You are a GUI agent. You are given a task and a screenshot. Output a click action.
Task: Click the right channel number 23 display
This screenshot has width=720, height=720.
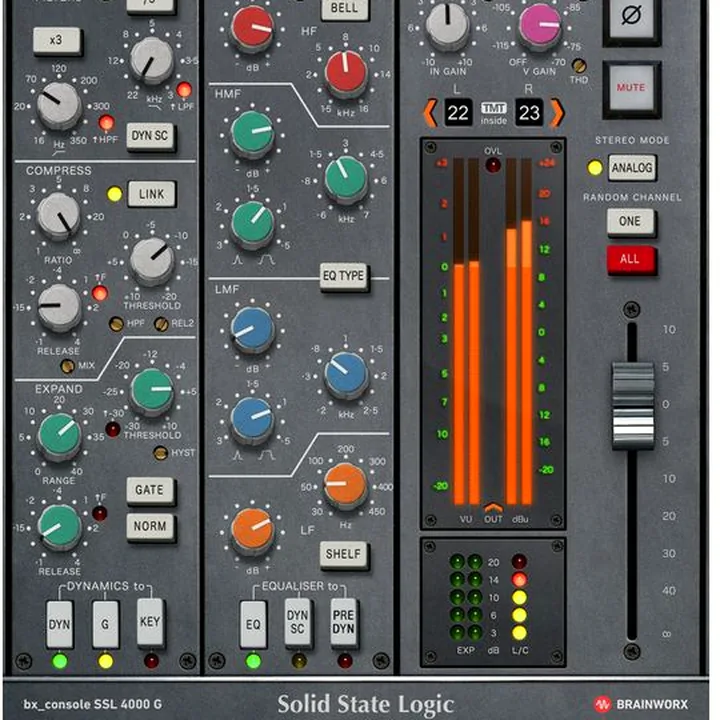pyautogui.click(x=529, y=112)
